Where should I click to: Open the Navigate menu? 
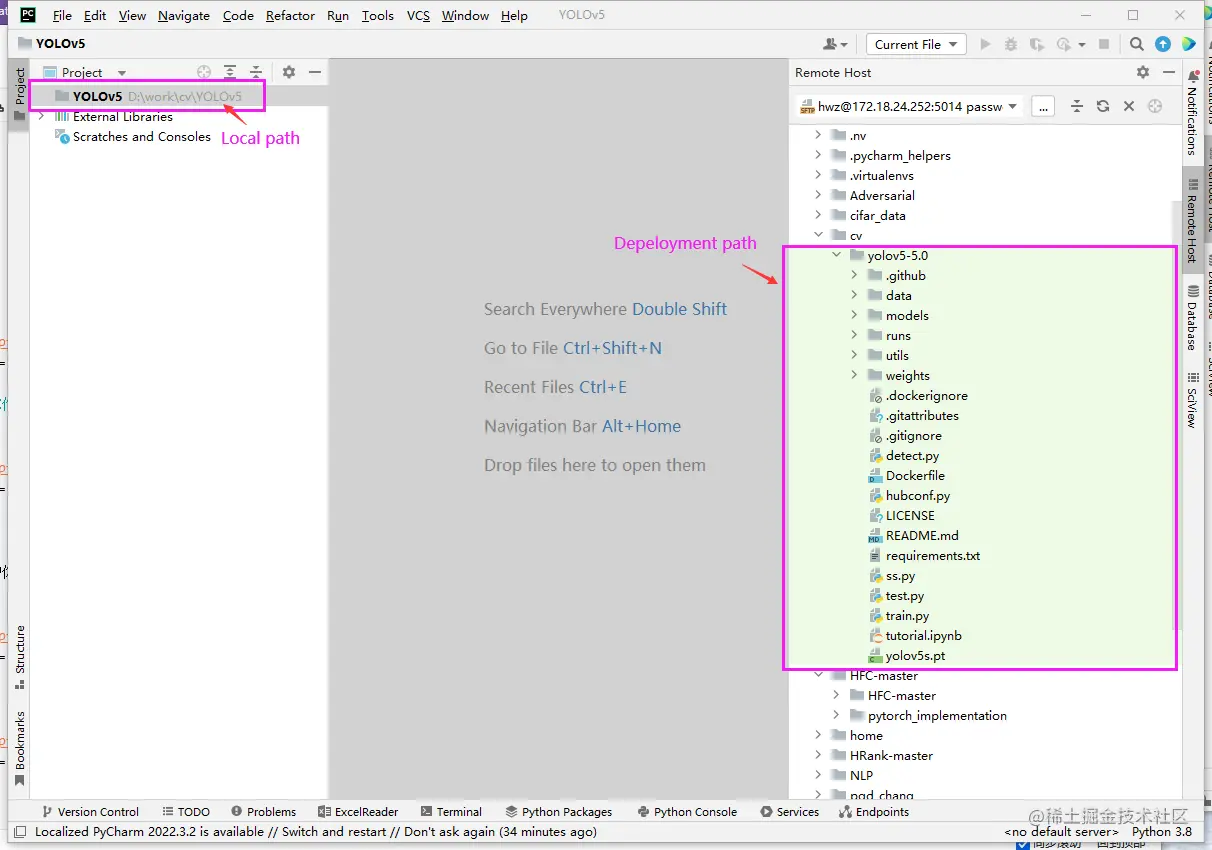coord(184,16)
